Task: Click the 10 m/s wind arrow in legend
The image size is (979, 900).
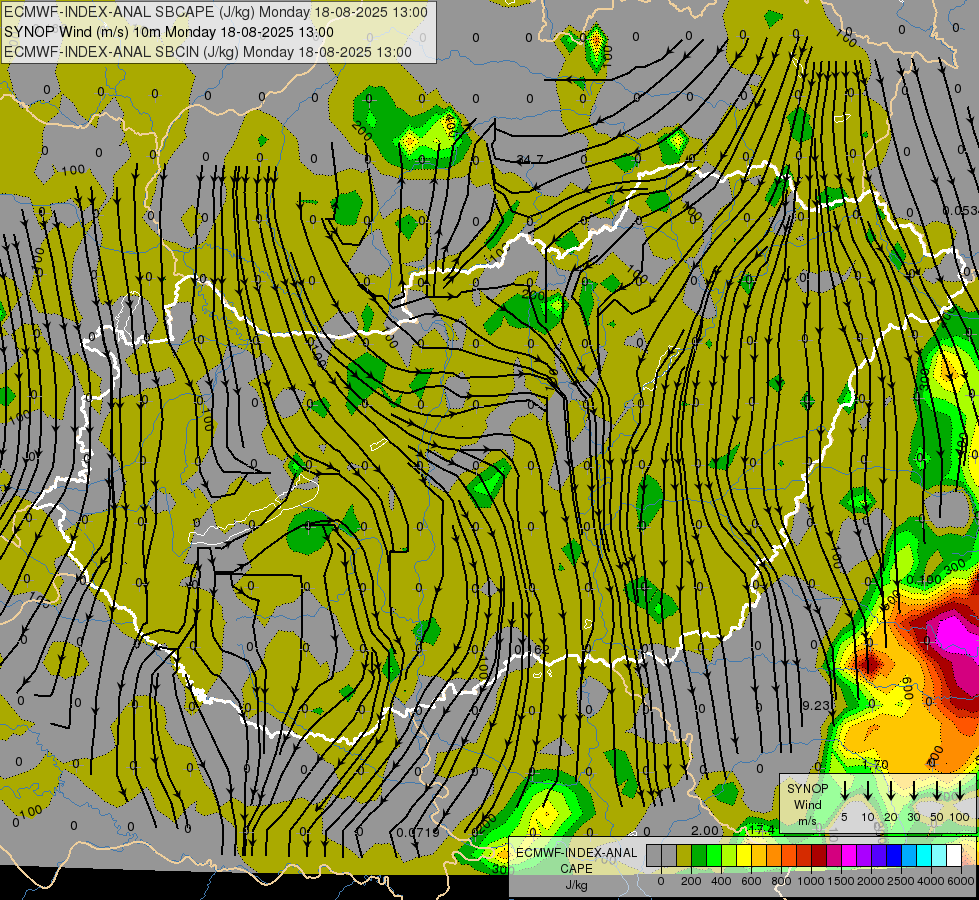Action: tap(868, 790)
